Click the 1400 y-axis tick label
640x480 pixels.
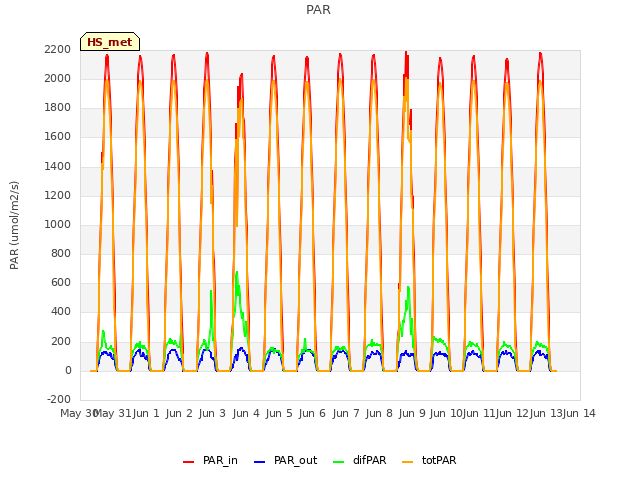[x=58, y=166]
